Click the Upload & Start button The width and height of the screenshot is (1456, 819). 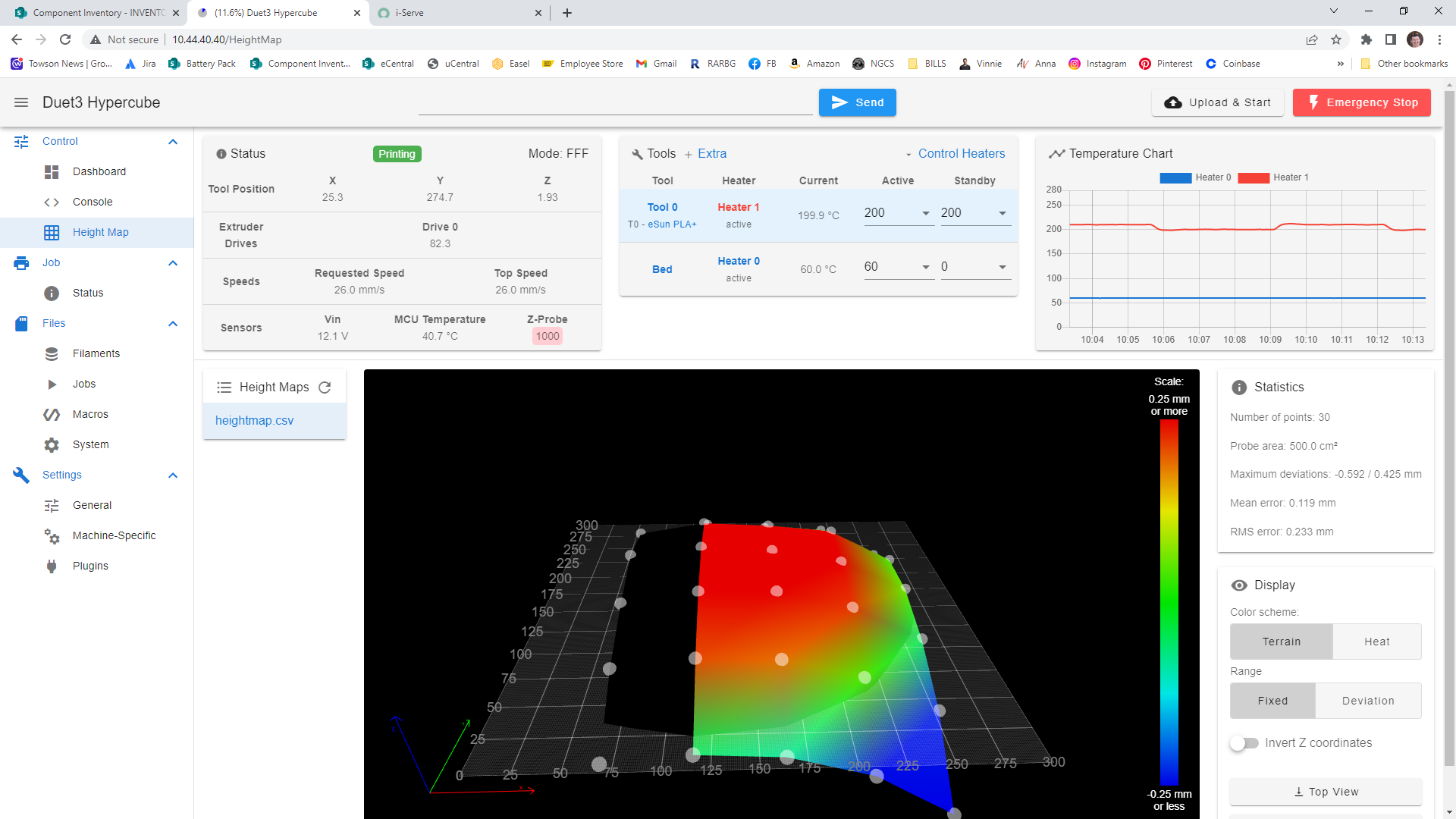[1217, 102]
